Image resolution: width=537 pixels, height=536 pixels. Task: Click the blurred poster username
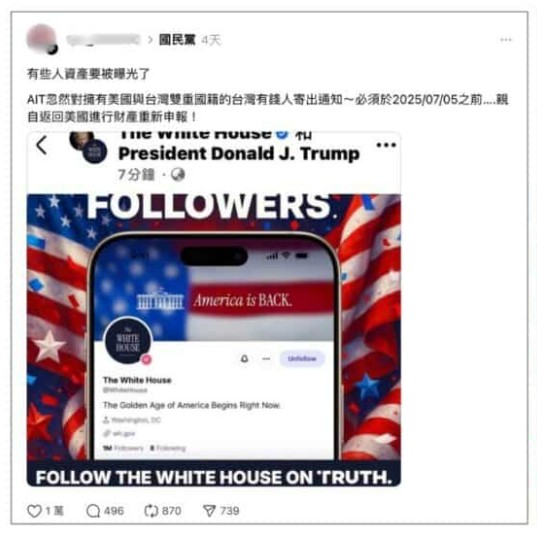click(x=103, y=40)
